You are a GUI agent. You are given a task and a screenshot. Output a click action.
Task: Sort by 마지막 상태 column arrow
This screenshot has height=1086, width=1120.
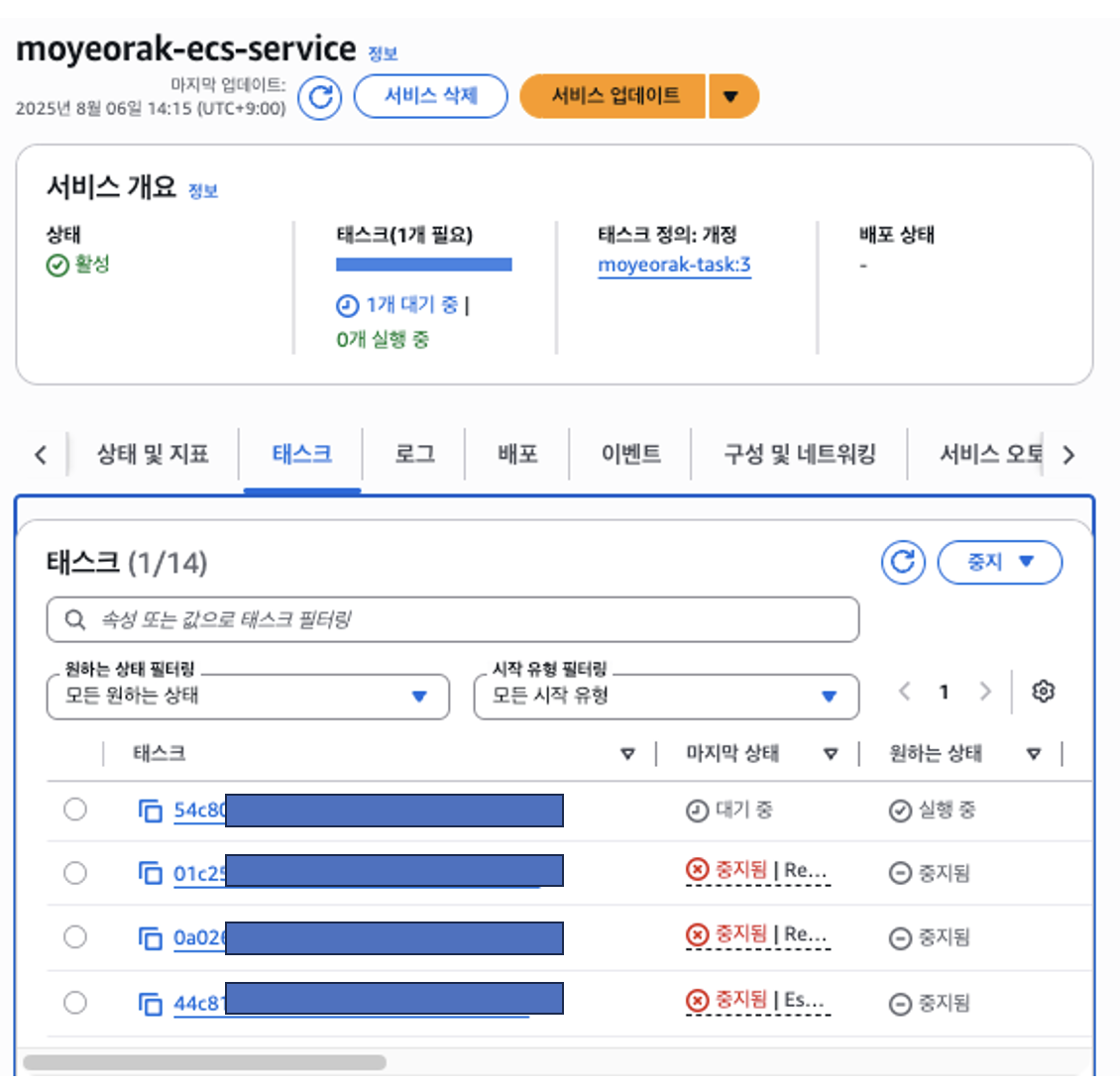tap(830, 753)
